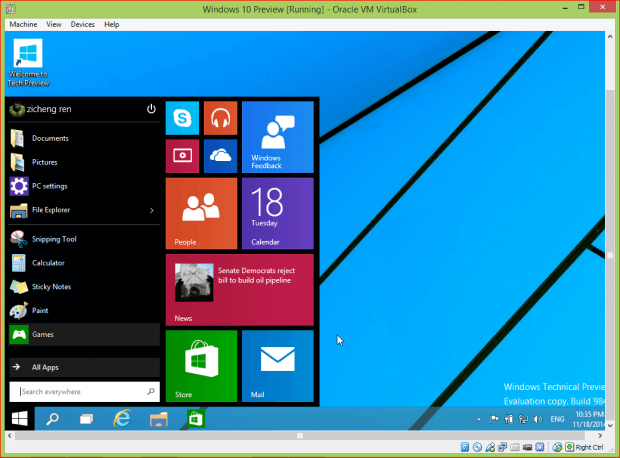Launch Calculator
The image size is (620, 458).
84,263
